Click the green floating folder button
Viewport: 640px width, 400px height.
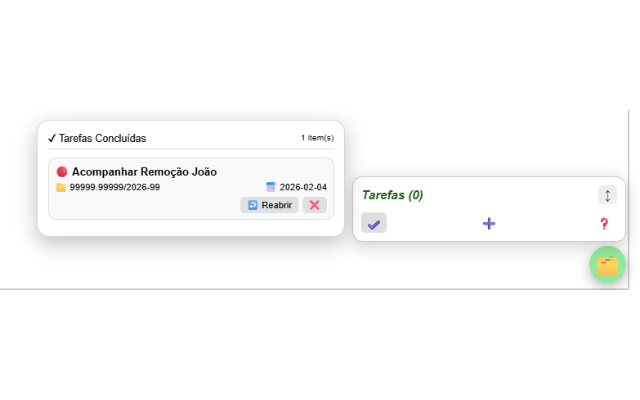click(x=608, y=265)
